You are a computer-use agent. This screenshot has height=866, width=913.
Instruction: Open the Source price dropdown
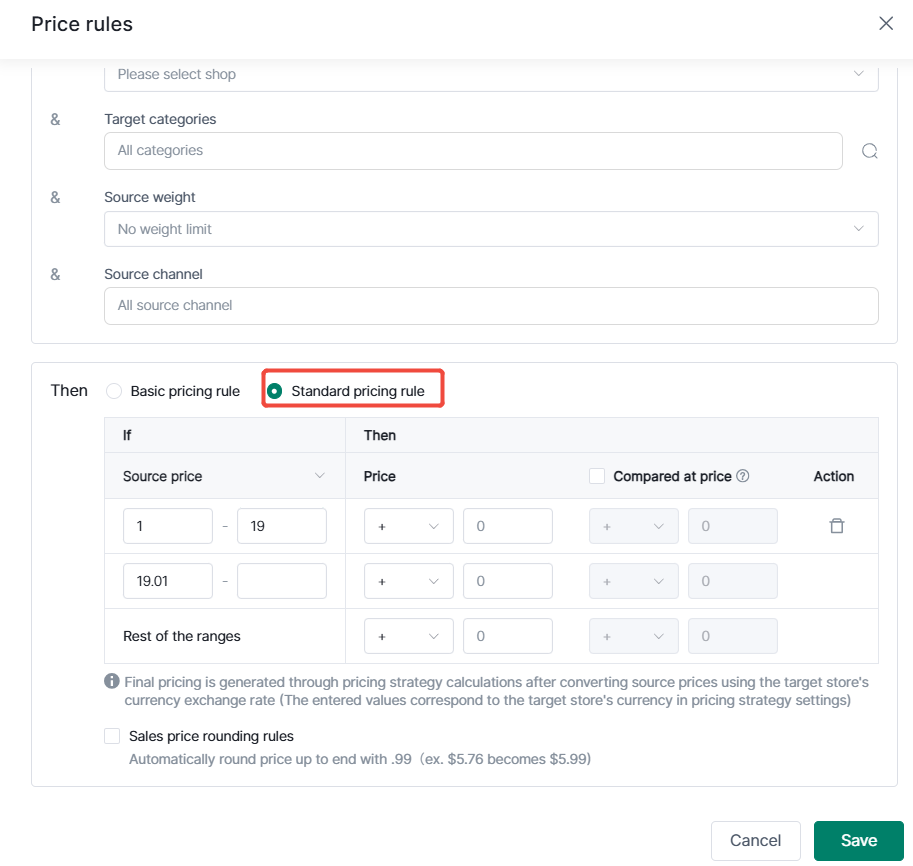[x=224, y=476]
